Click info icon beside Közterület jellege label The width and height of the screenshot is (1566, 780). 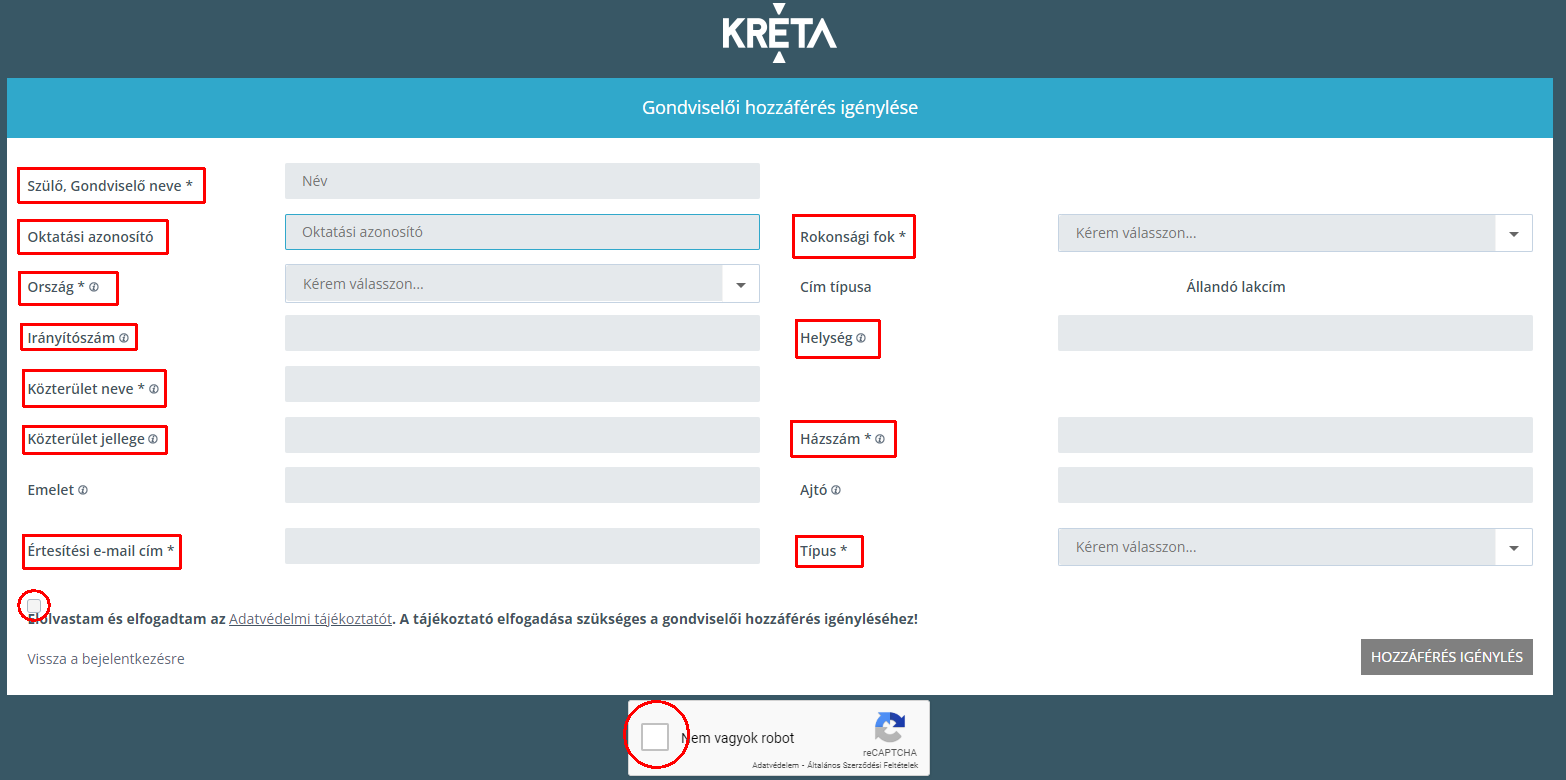[x=153, y=439]
